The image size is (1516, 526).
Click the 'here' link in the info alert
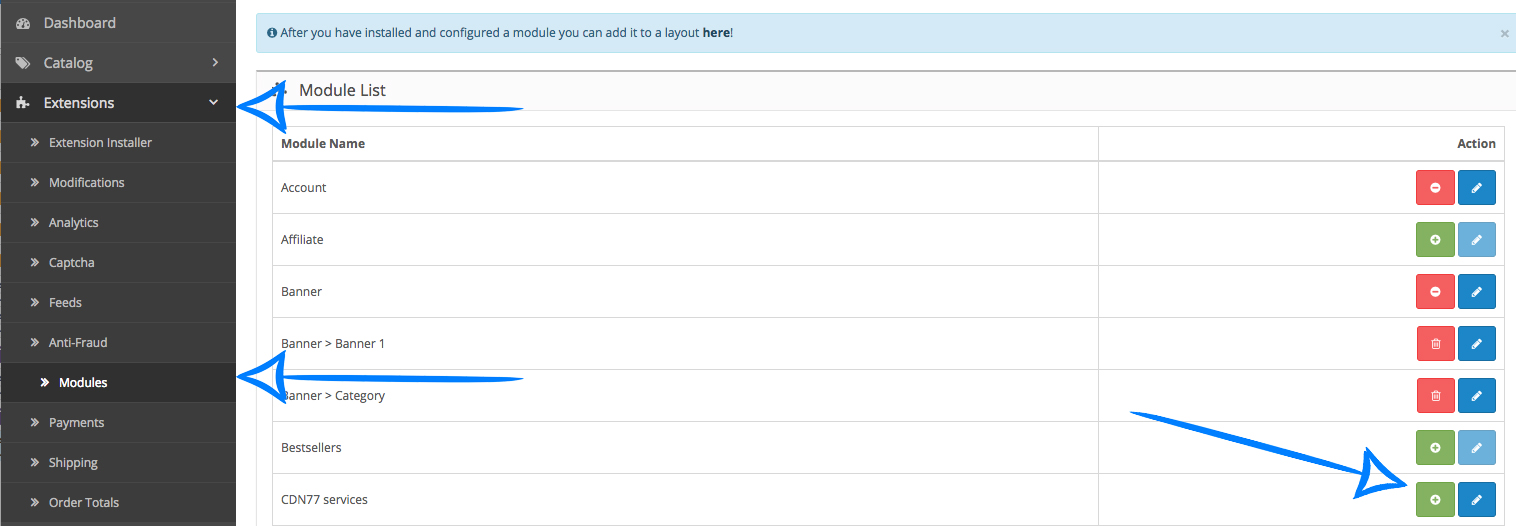tap(716, 33)
